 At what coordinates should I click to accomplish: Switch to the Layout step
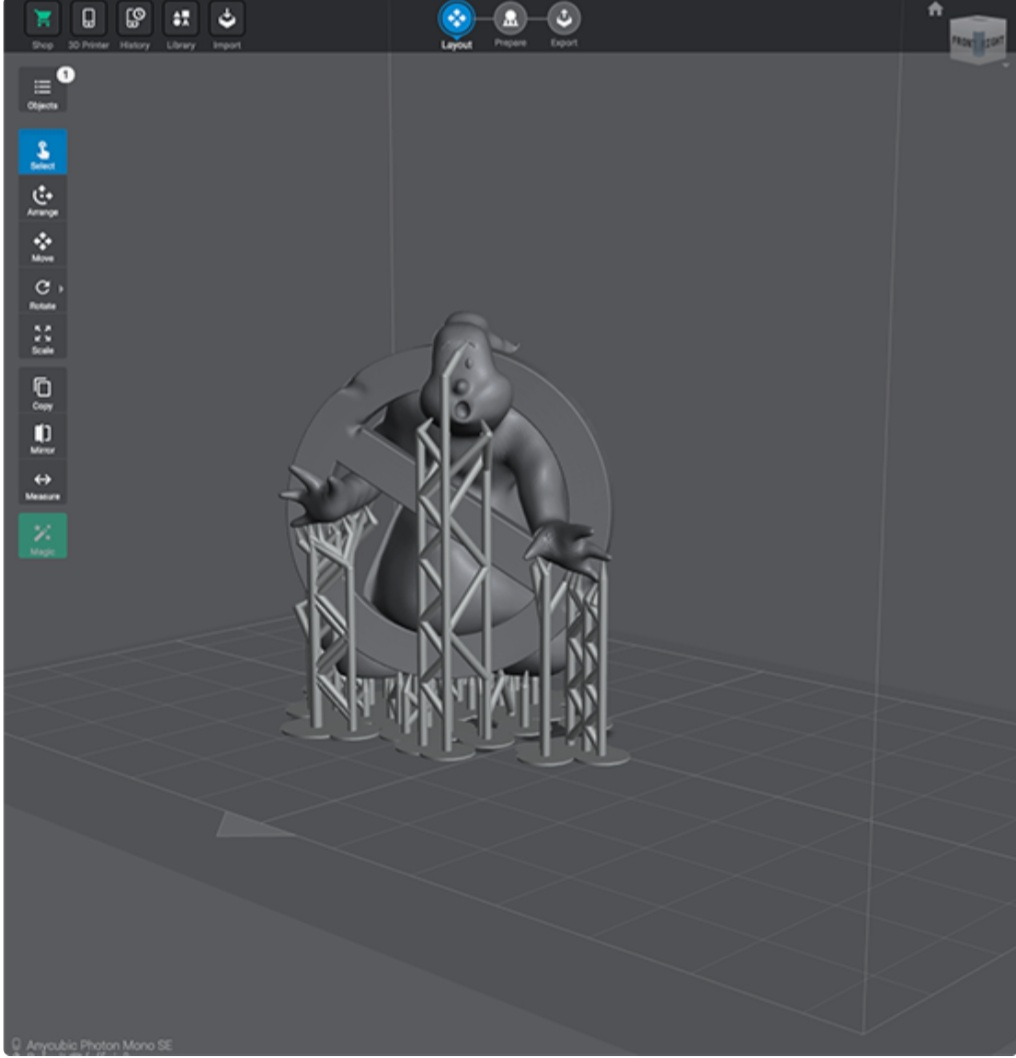(x=457, y=19)
